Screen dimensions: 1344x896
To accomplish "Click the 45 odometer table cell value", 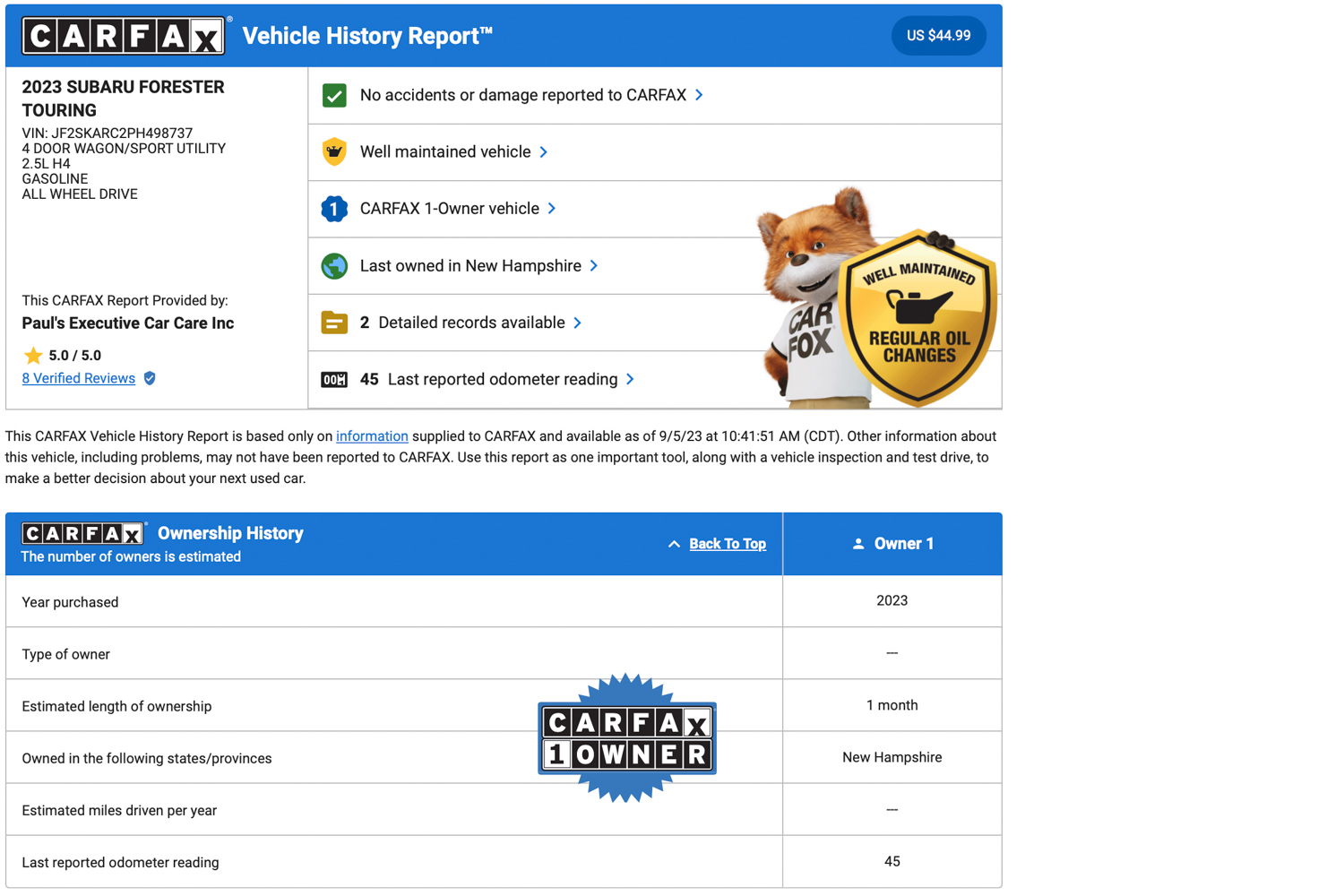I will [x=892, y=861].
